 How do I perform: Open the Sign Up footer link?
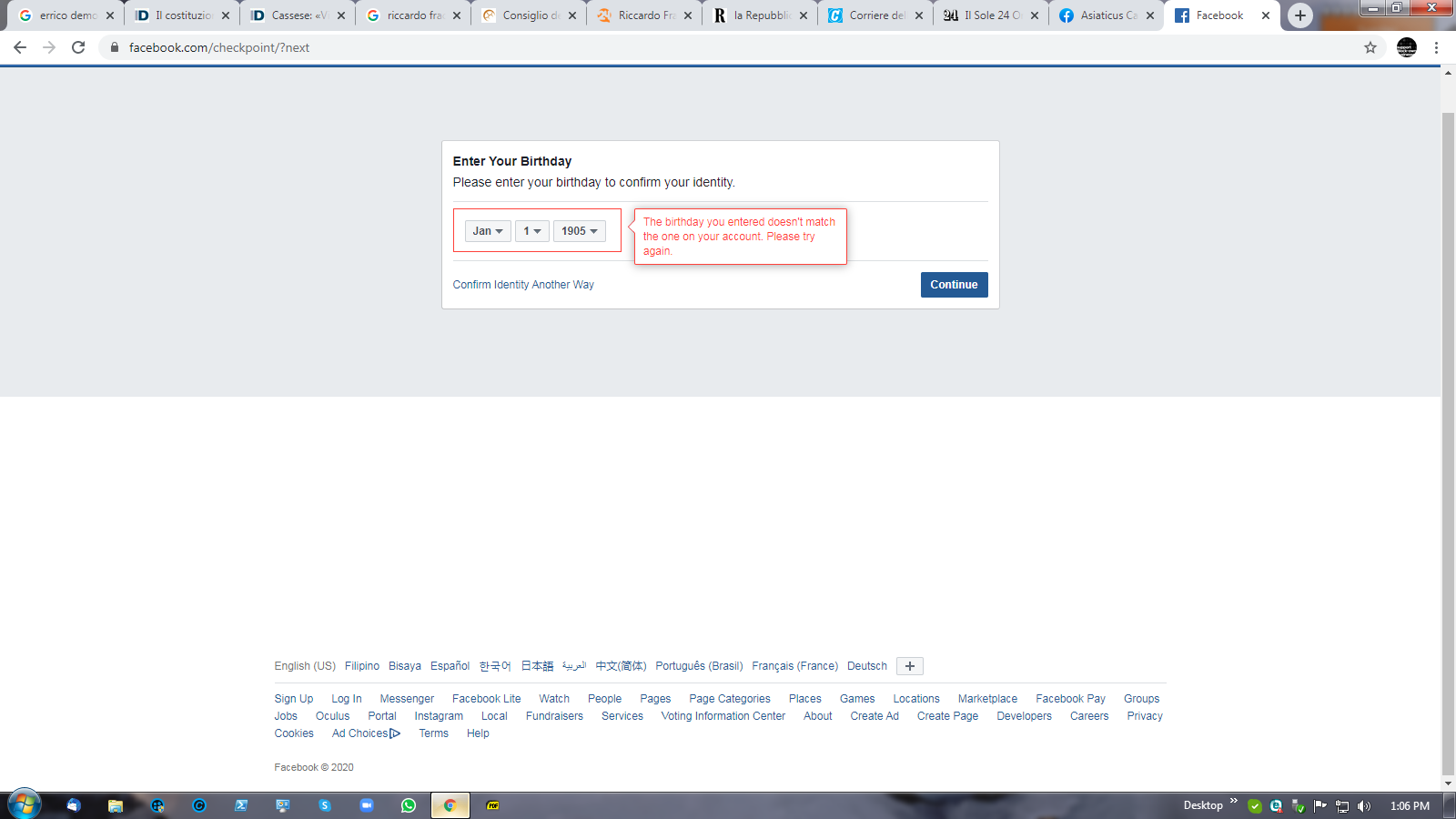tap(294, 699)
